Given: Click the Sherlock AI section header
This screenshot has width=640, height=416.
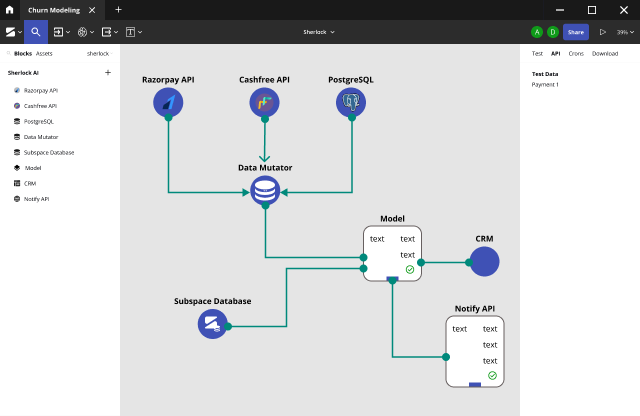Looking at the screenshot, I should (x=23, y=73).
